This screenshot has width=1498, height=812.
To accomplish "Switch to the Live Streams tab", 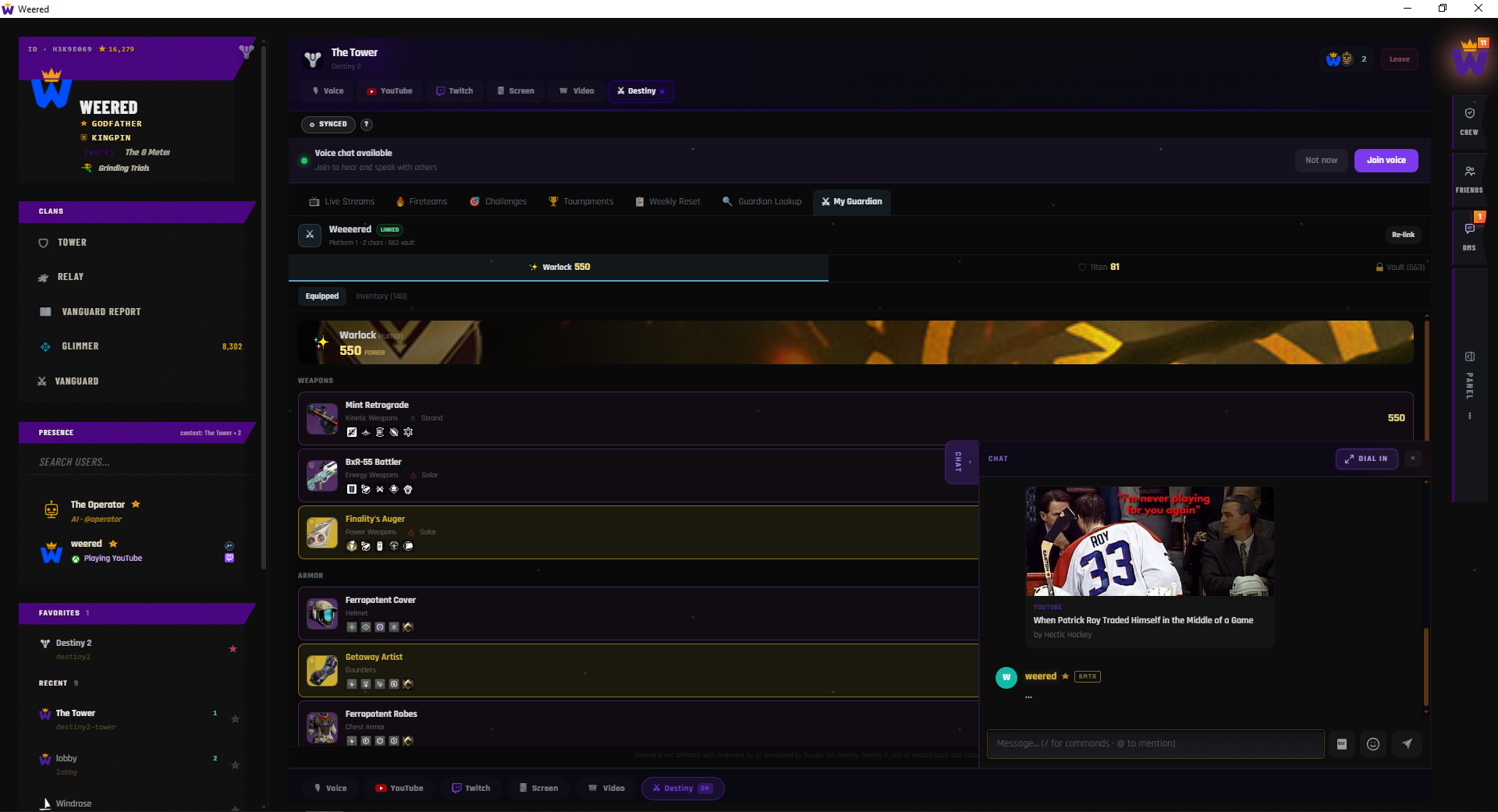I will [342, 202].
